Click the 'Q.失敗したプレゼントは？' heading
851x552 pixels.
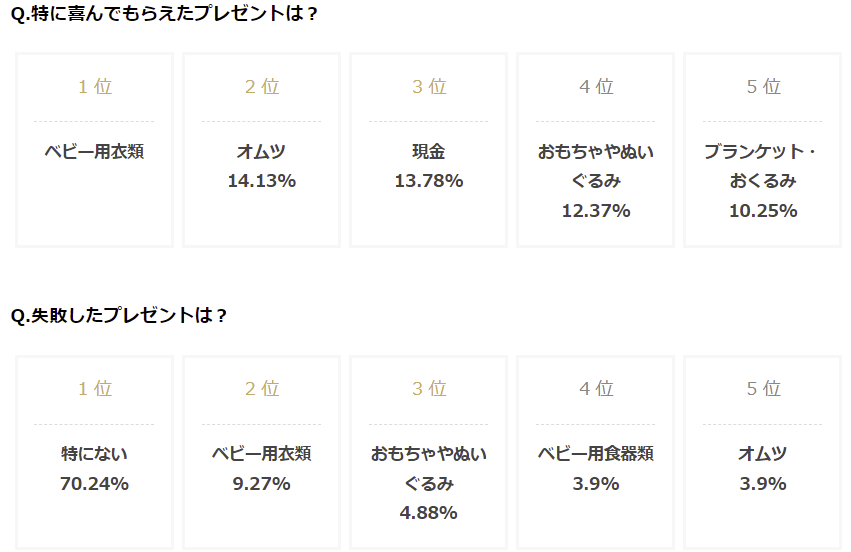[118, 315]
